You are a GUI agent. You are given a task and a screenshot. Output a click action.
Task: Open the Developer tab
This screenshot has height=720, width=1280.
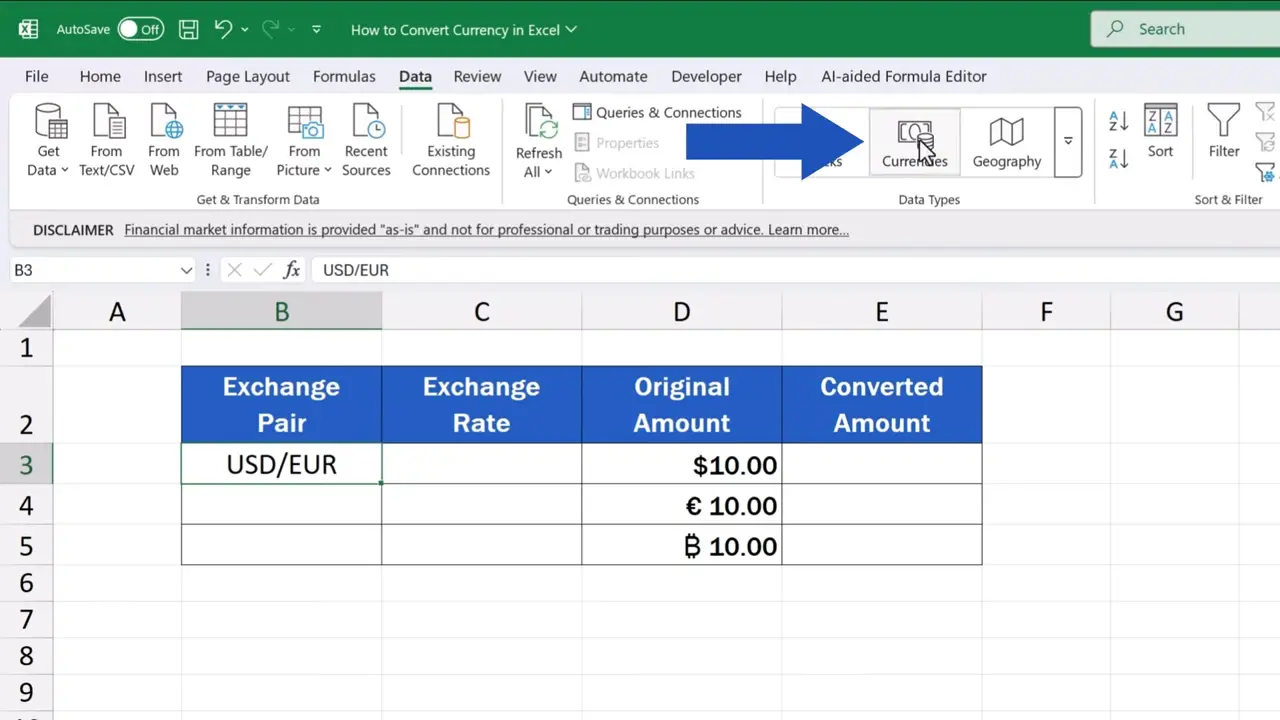706,76
